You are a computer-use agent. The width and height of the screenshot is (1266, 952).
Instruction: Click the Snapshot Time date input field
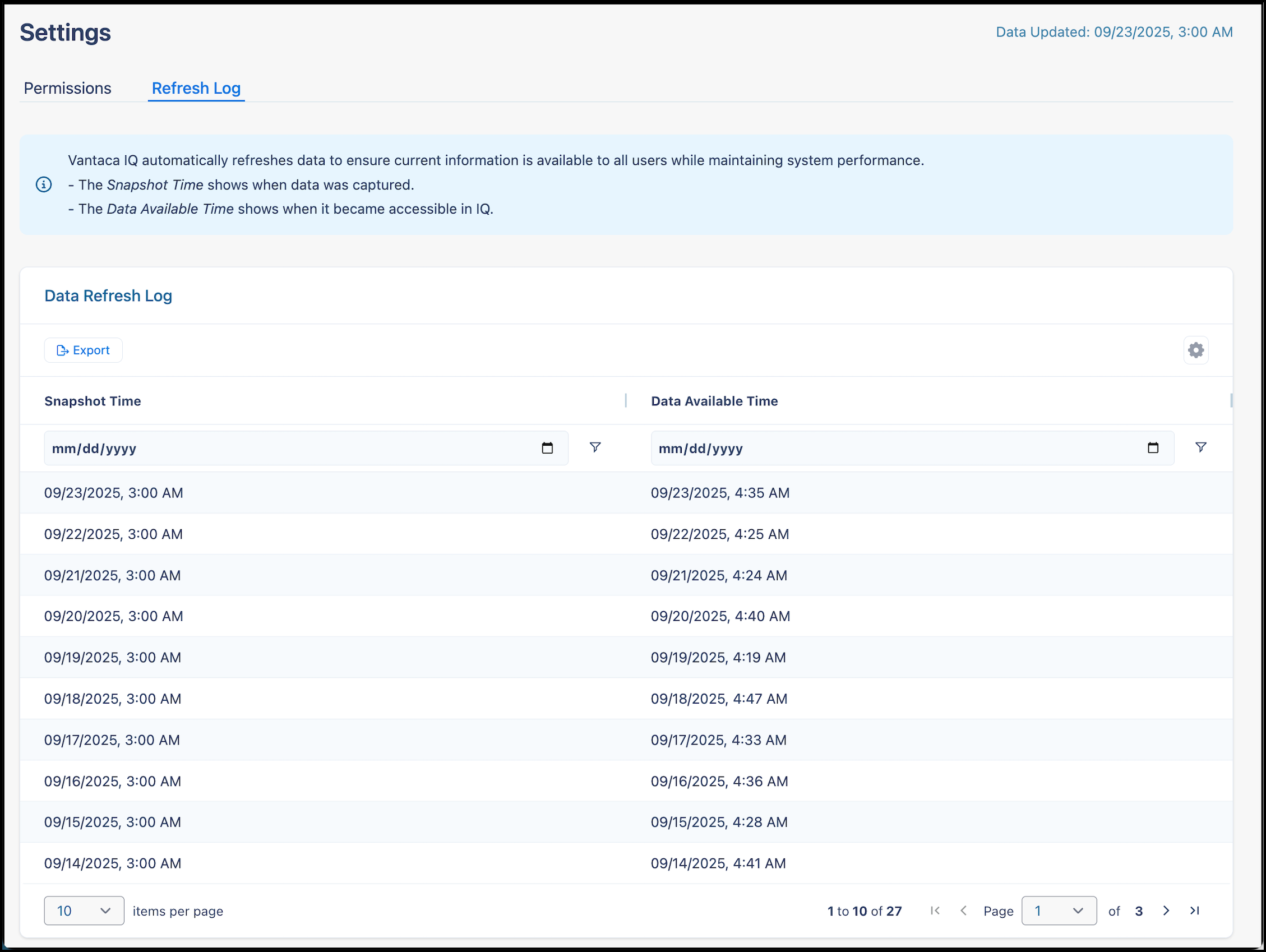coord(229,448)
